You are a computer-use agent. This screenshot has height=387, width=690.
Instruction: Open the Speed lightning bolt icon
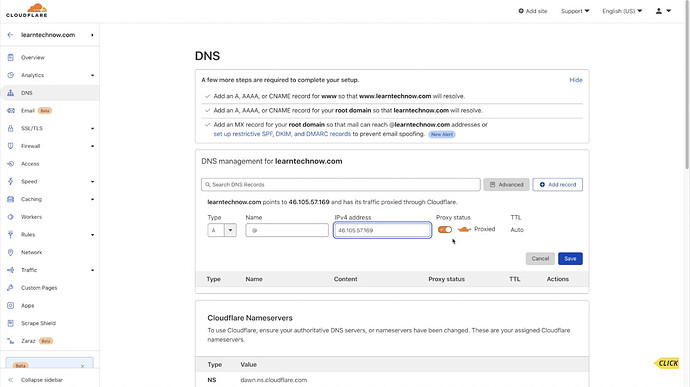click(x=11, y=181)
